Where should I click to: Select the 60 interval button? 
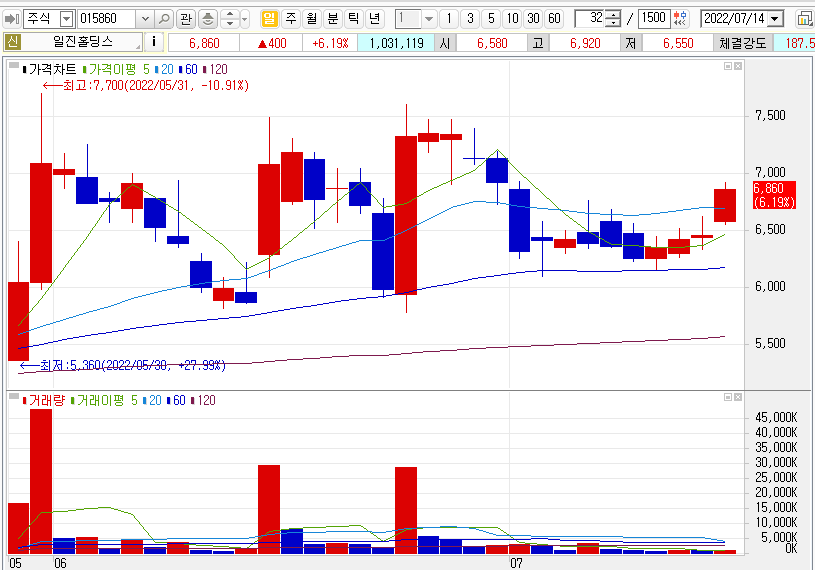555,19
